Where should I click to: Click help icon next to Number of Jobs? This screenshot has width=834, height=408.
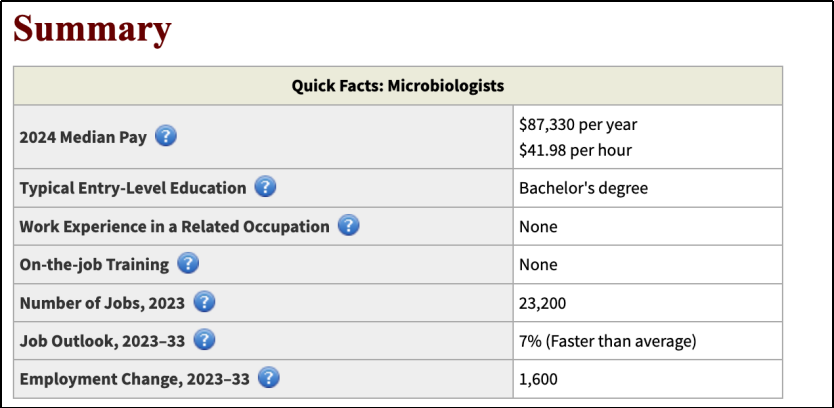coord(204,302)
